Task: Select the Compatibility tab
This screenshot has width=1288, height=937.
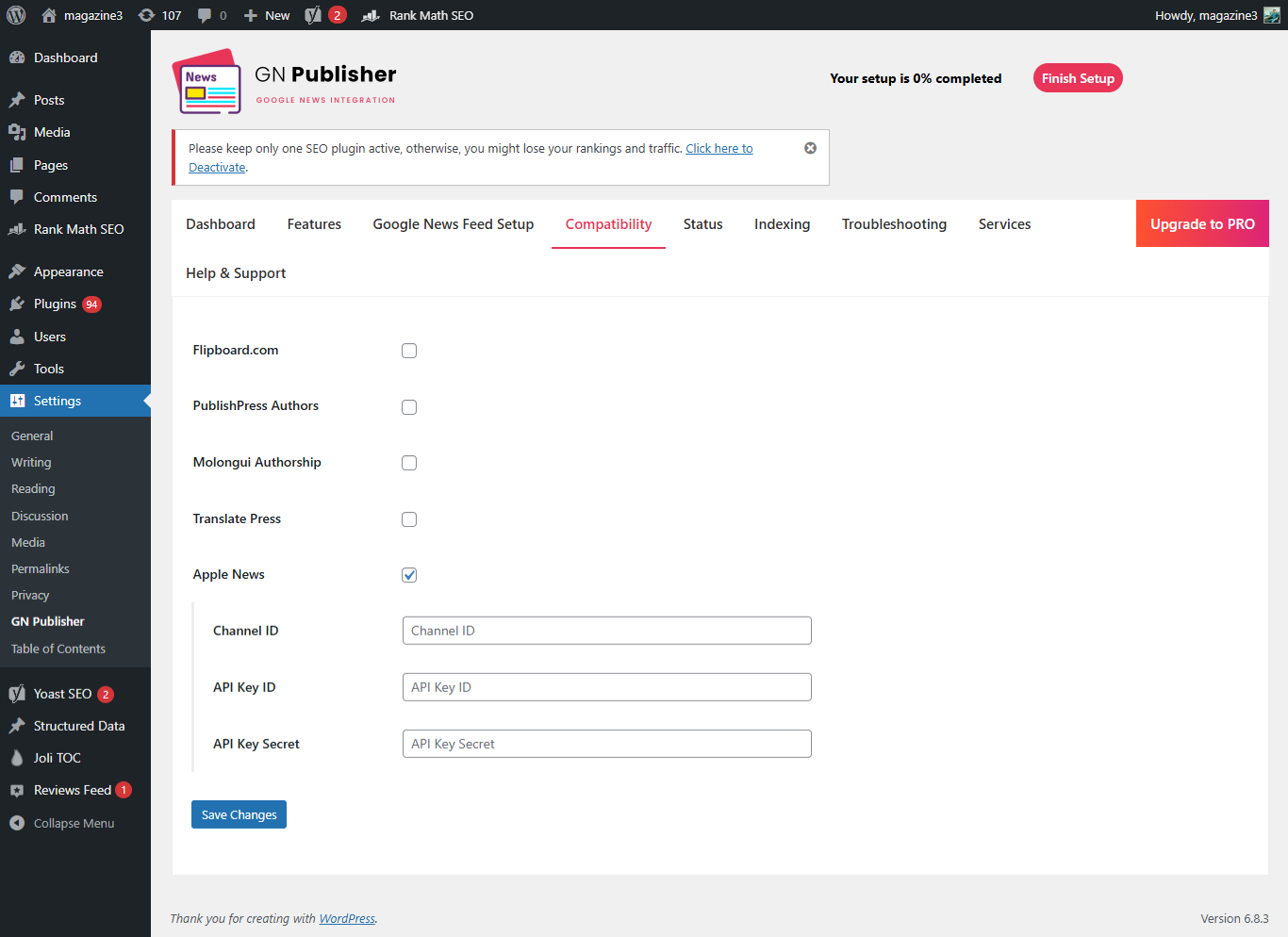Action: click(609, 224)
